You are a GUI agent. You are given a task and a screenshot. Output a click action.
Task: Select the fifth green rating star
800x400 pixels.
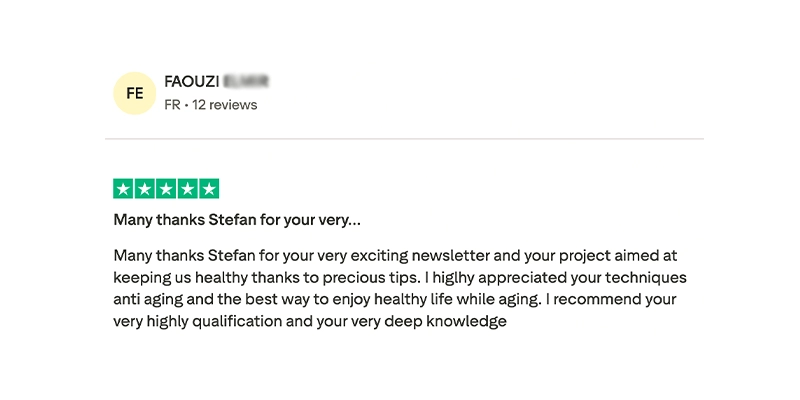[x=208, y=189]
